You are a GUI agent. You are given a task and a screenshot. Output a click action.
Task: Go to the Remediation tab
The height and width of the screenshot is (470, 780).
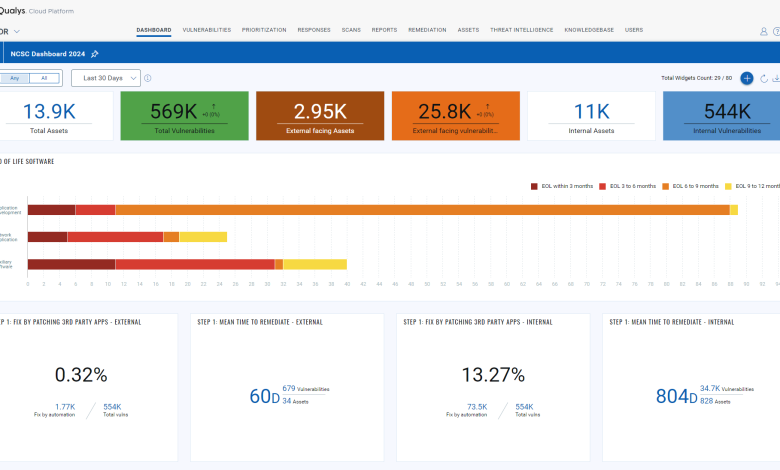point(427,30)
